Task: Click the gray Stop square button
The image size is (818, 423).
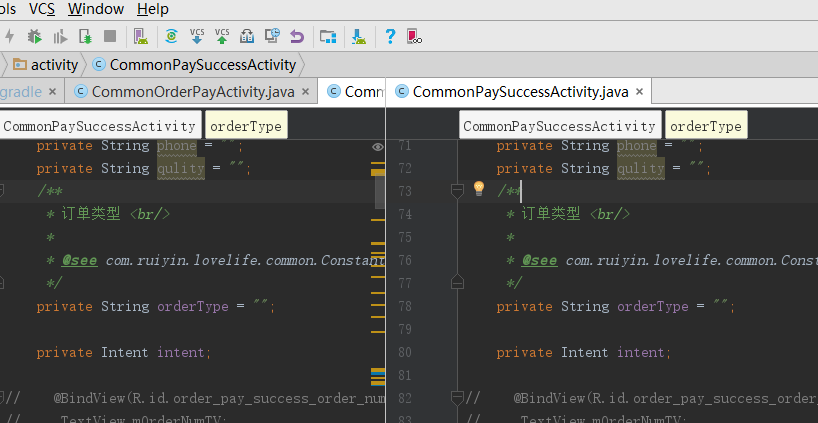Action: click(110, 36)
